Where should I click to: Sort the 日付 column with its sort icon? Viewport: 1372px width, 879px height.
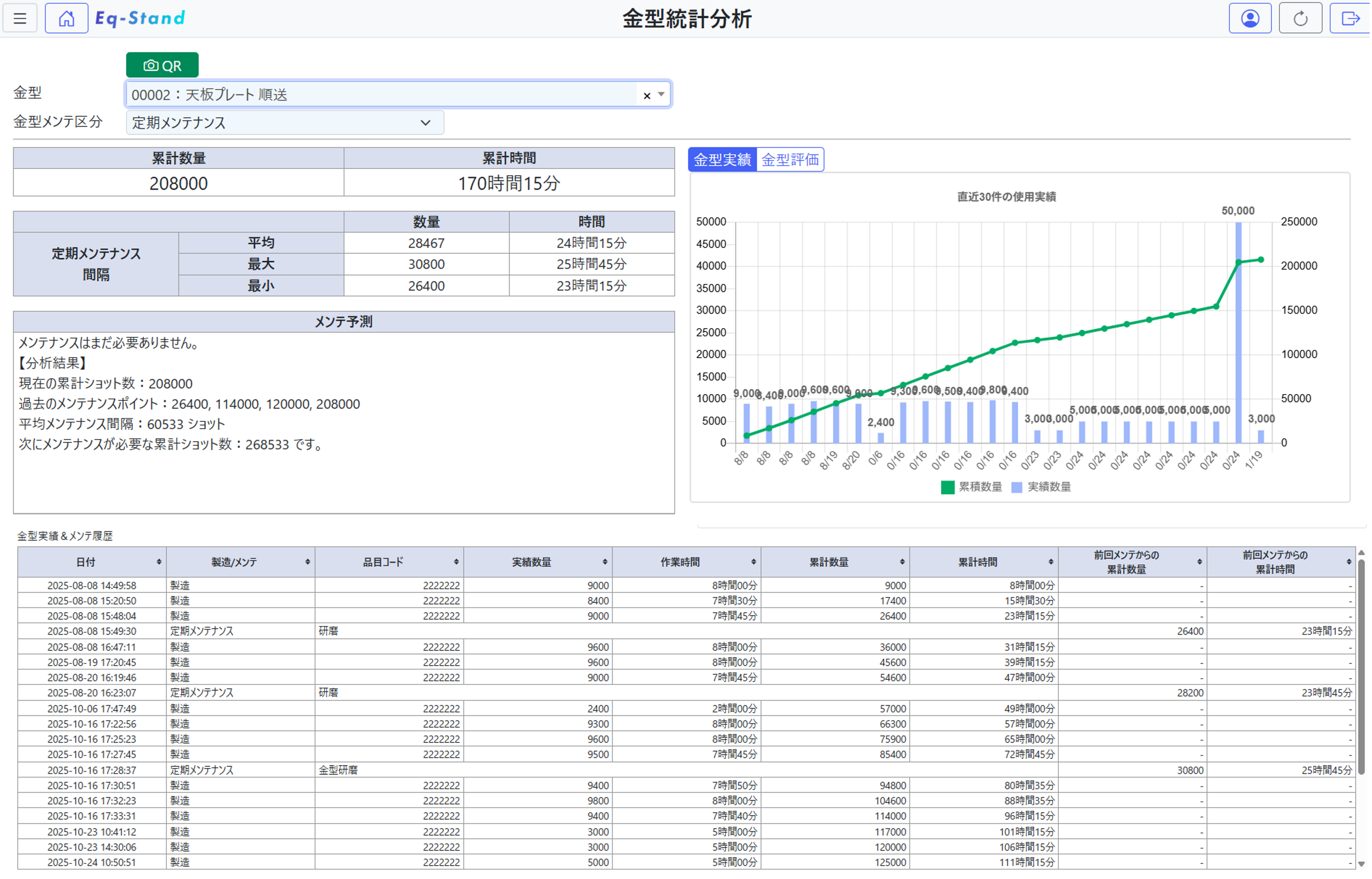click(x=159, y=562)
